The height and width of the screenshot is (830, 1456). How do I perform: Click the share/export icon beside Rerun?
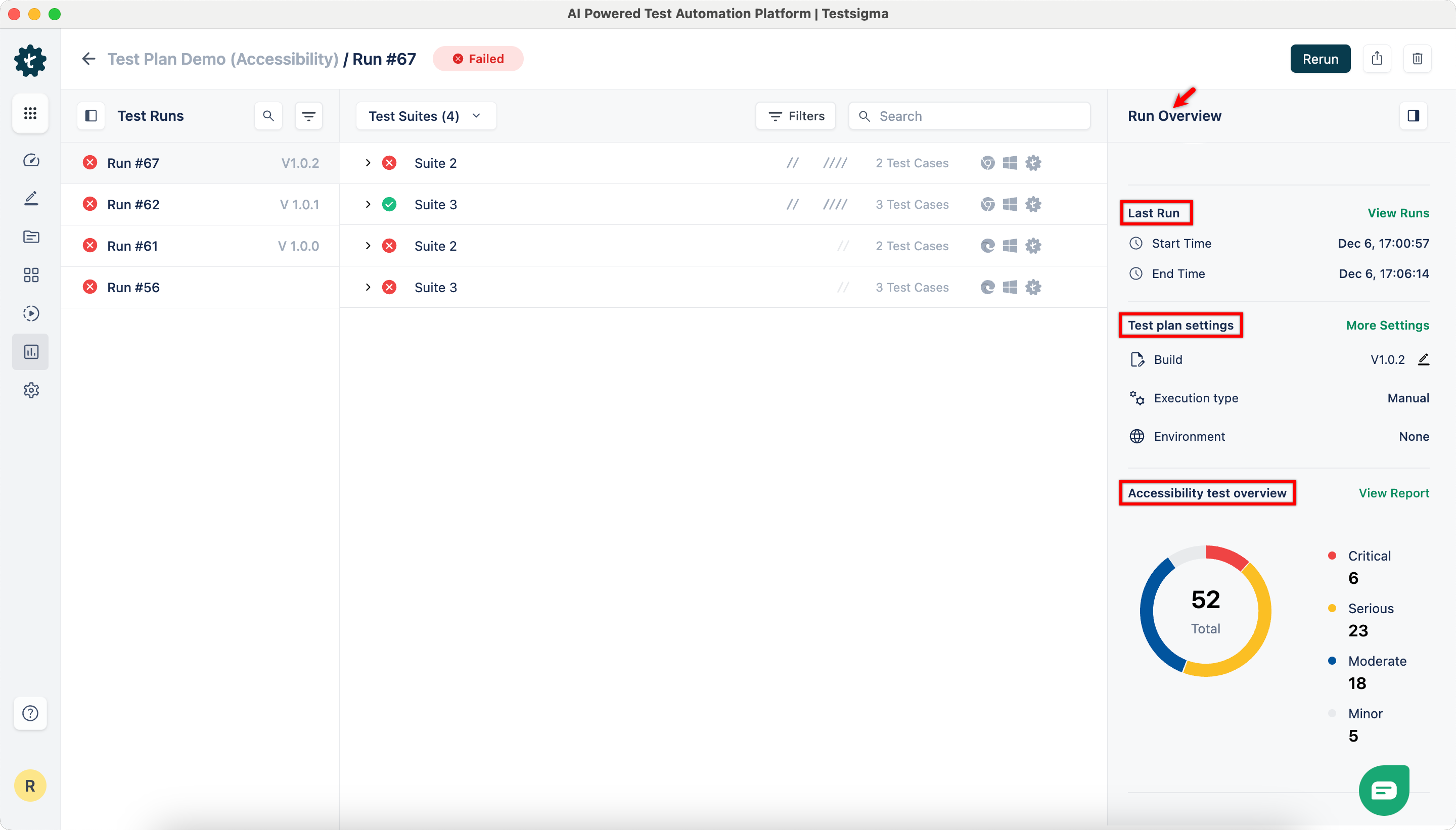[x=1377, y=59]
